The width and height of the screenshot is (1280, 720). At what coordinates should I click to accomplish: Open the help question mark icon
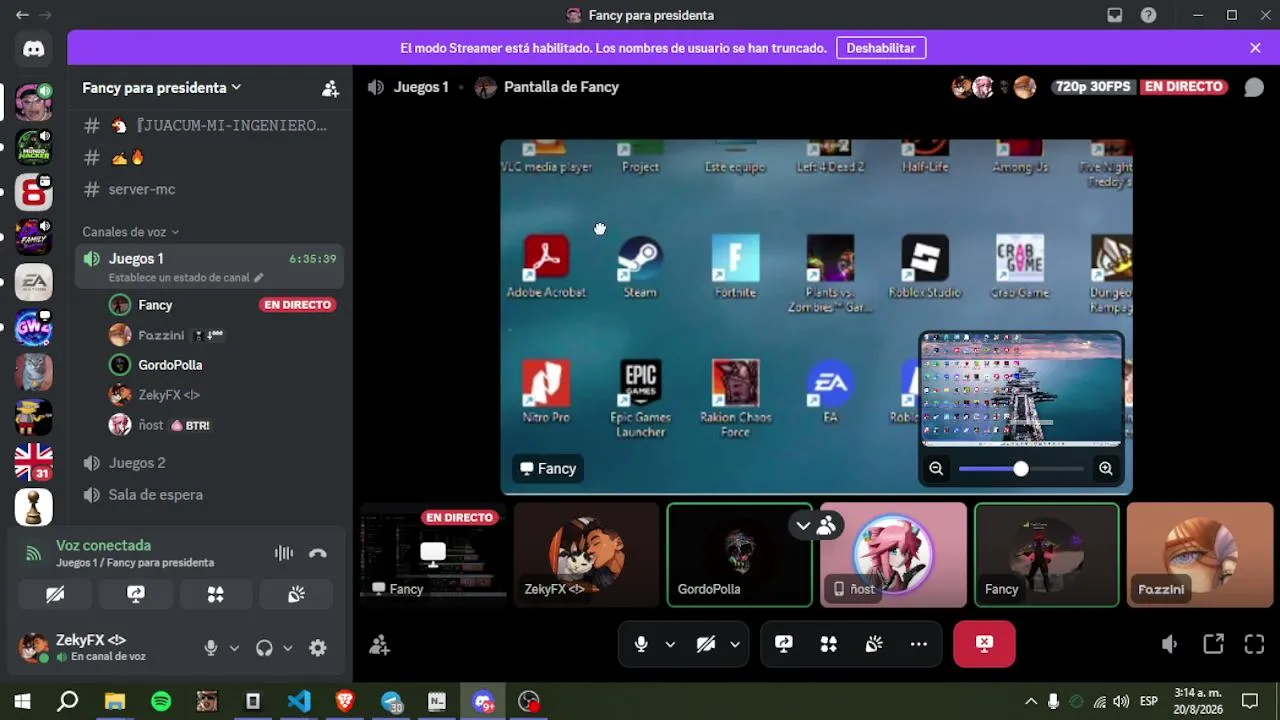[1149, 15]
